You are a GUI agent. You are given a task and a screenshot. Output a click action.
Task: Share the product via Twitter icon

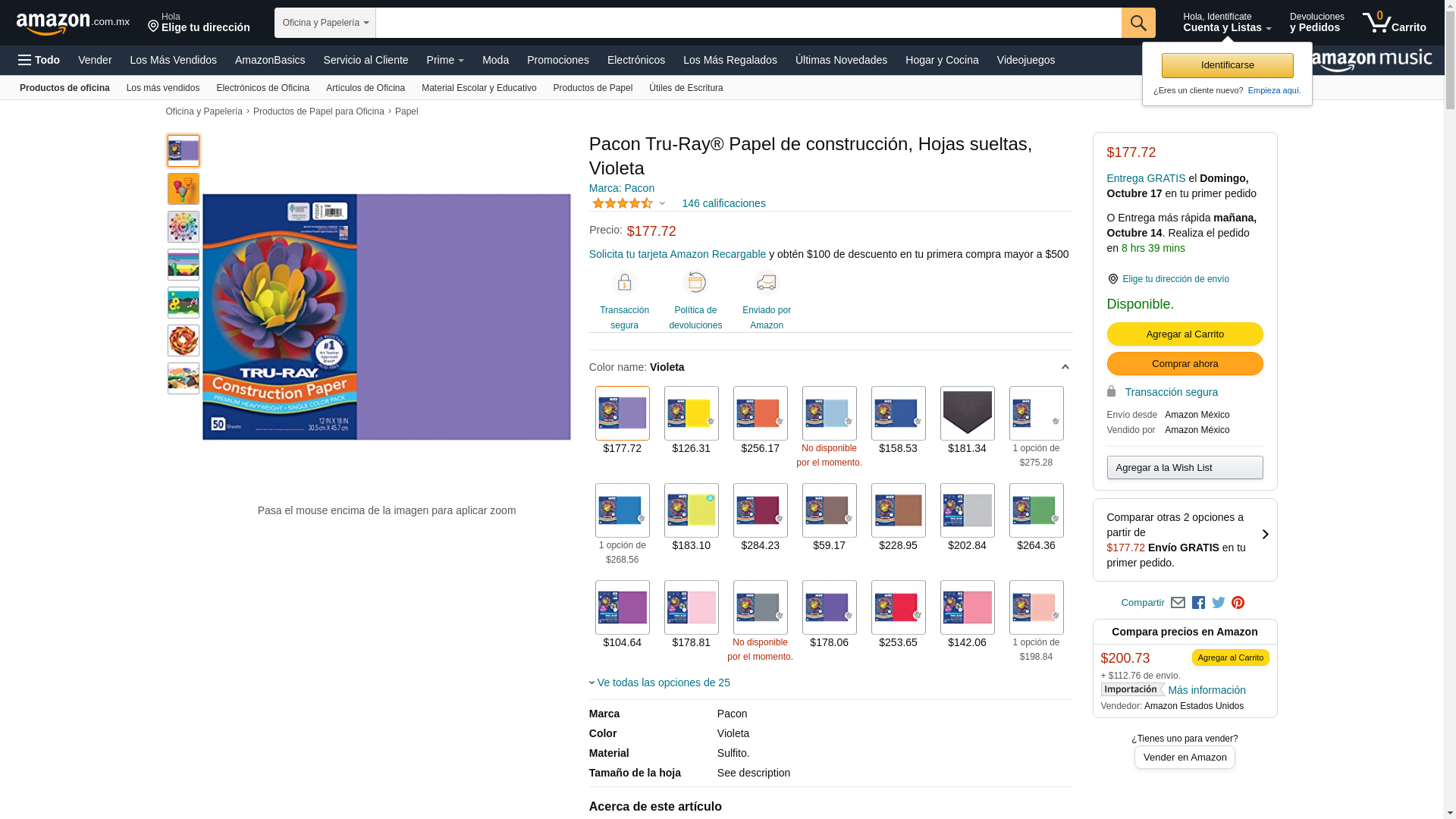[x=1218, y=603]
